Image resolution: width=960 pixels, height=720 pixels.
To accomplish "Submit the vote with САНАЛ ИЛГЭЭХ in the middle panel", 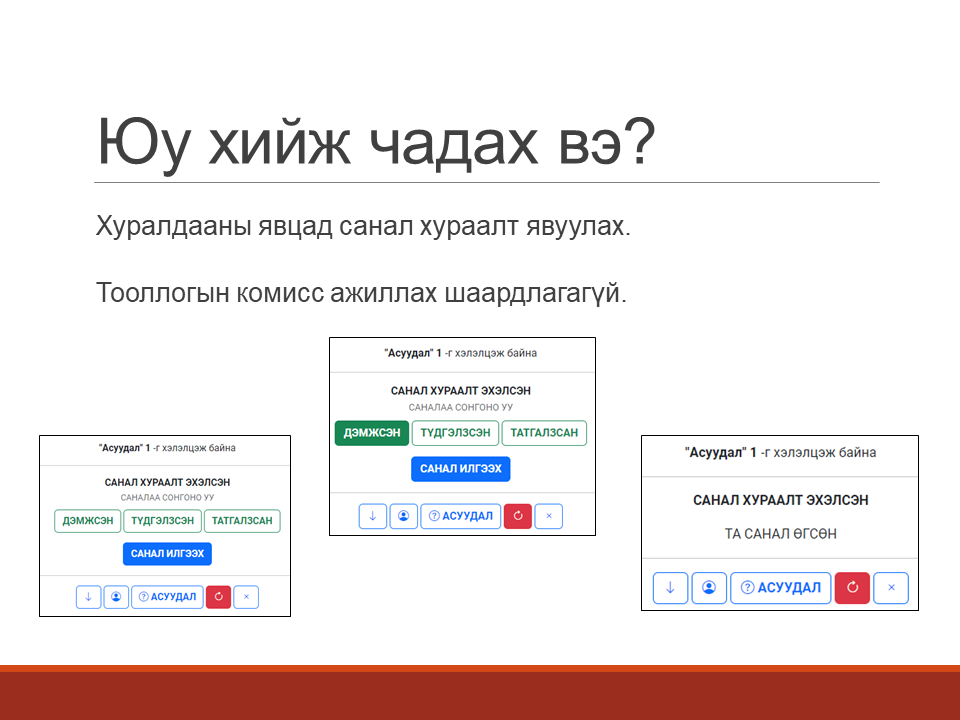I will click(x=460, y=469).
